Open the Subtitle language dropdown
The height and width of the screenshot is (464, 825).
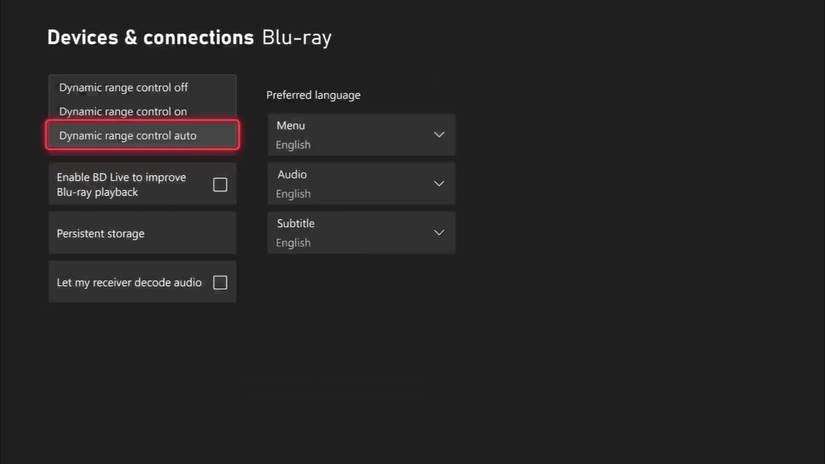(x=361, y=233)
